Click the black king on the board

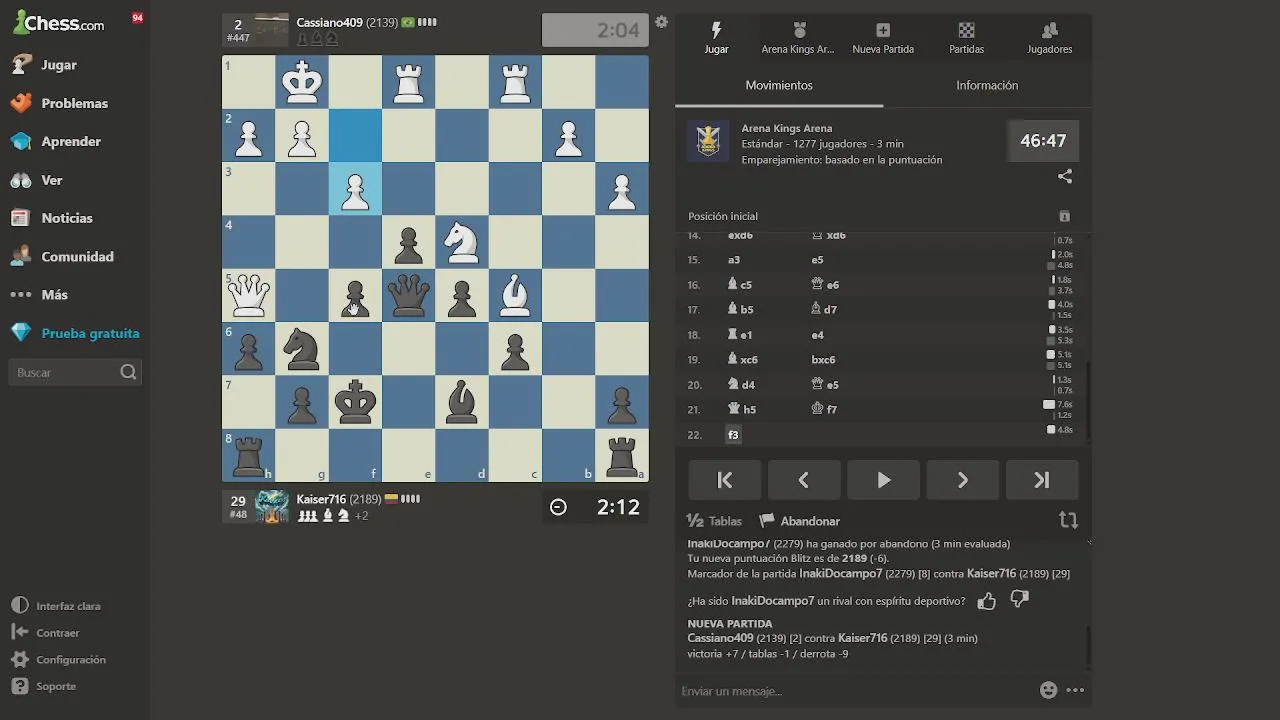[x=355, y=402]
